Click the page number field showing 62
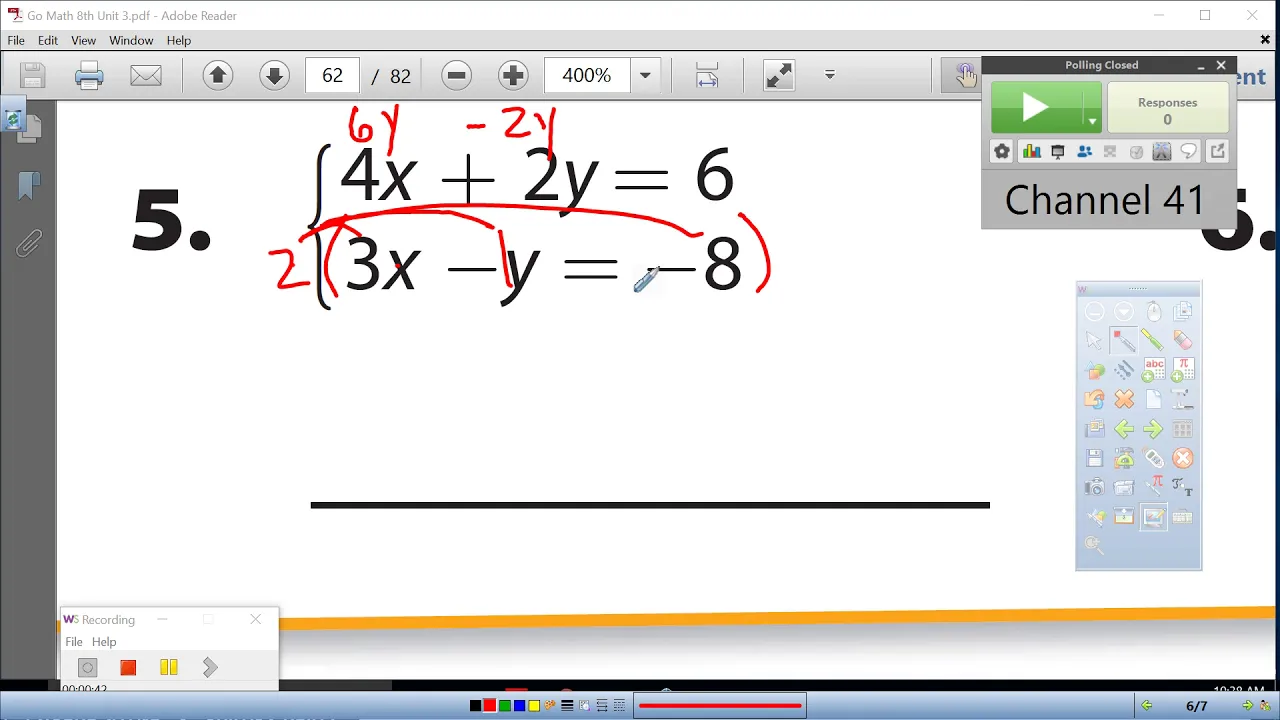This screenshot has width=1280, height=720. tap(332, 75)
